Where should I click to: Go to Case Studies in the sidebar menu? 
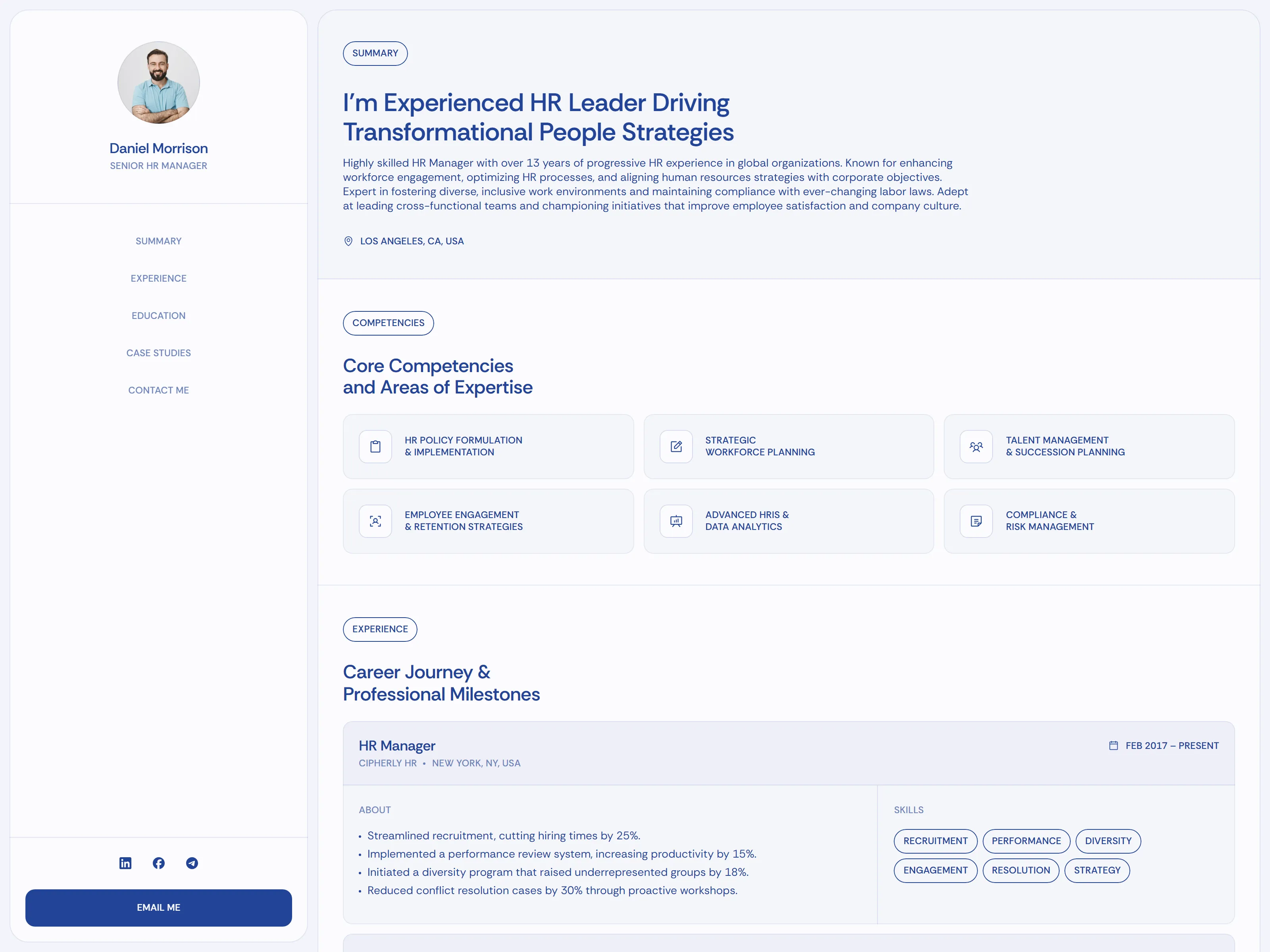pyautogui.click(x=158, y=353)
